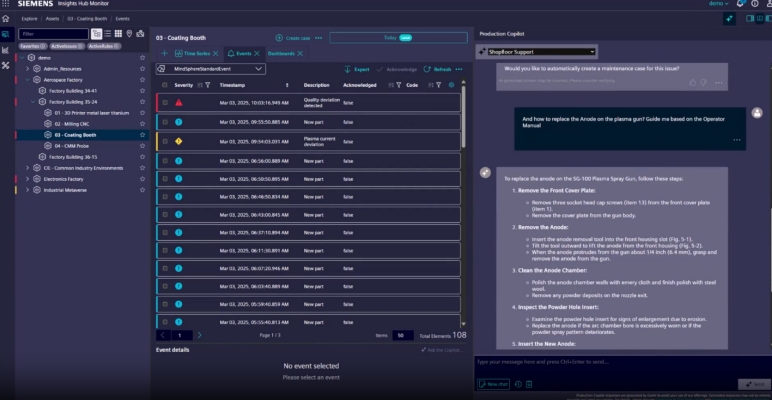
Task: Give thumbs down to Copilot answer
Action: [x=704, y=82]
